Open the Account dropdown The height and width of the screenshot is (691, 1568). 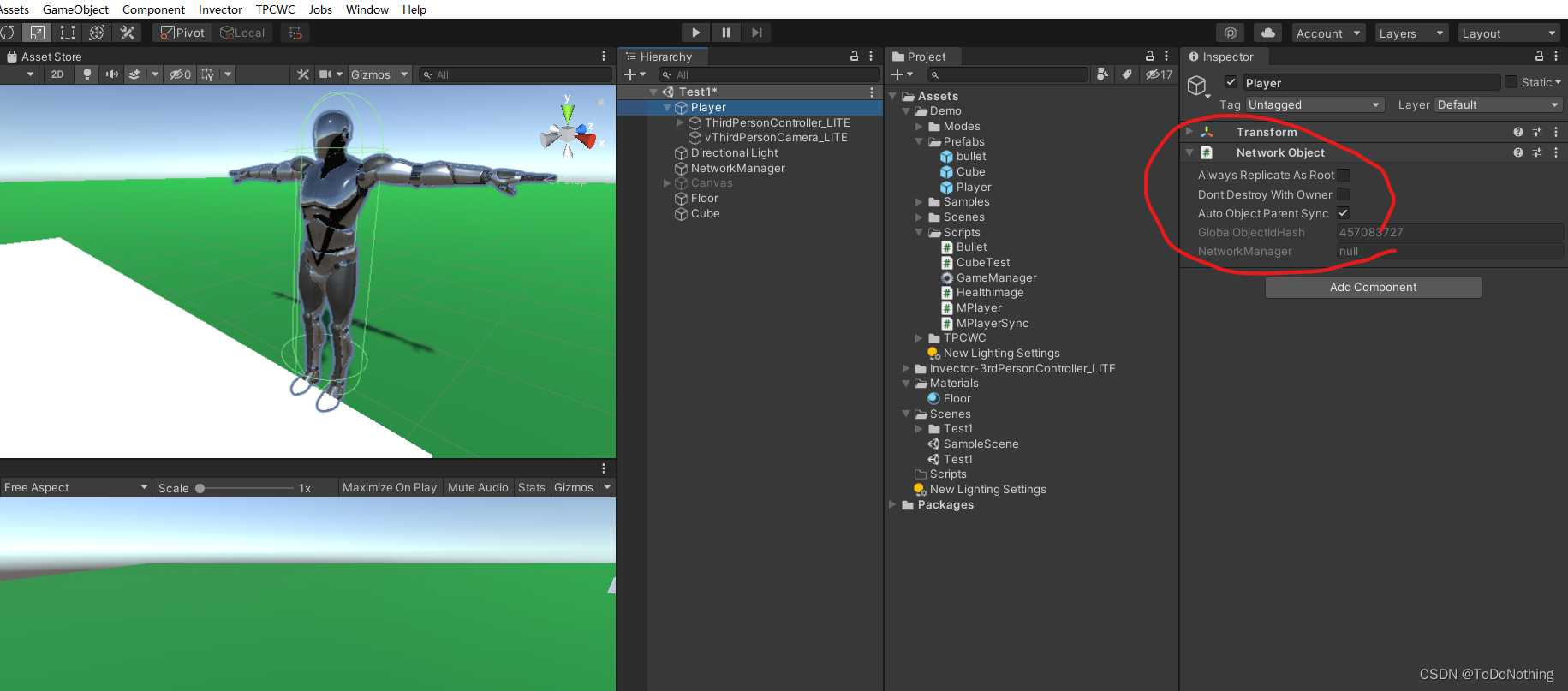pos(1328,33)
